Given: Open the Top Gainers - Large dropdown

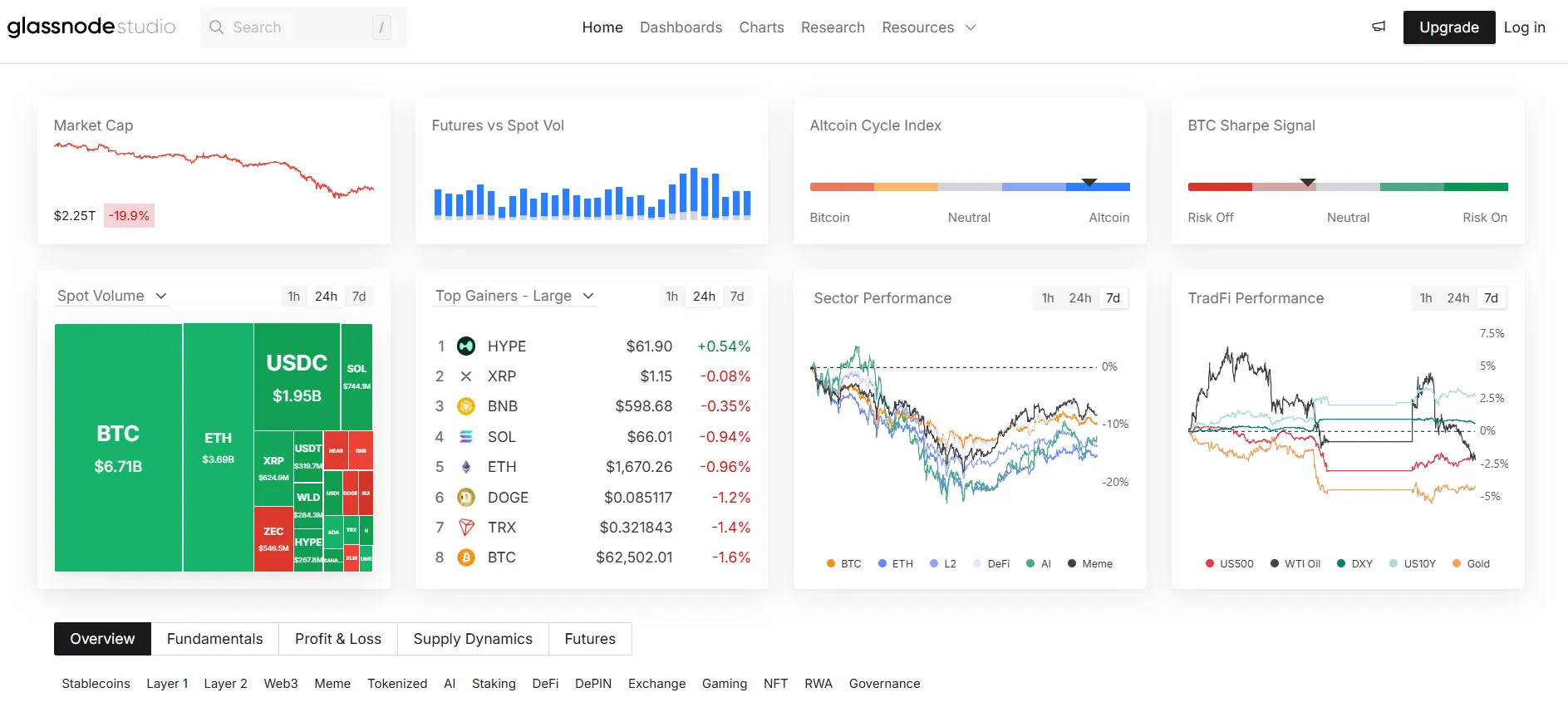Looking at the screenshot, I should (x=514, y=296).
